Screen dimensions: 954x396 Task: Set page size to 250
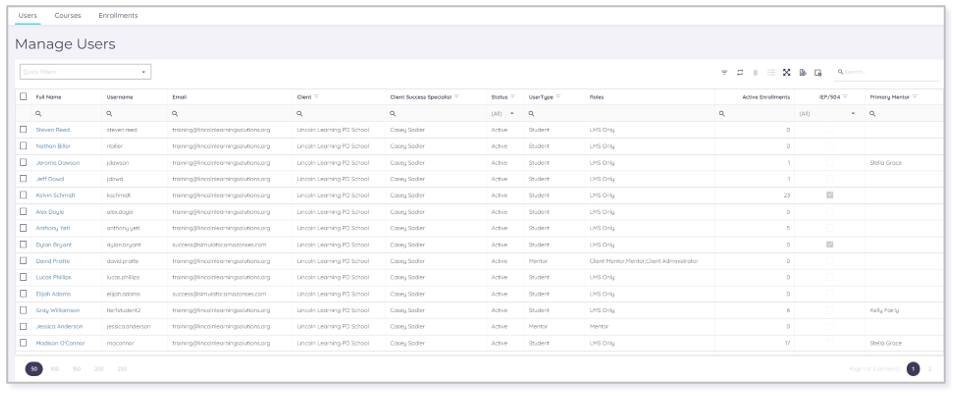122,369
